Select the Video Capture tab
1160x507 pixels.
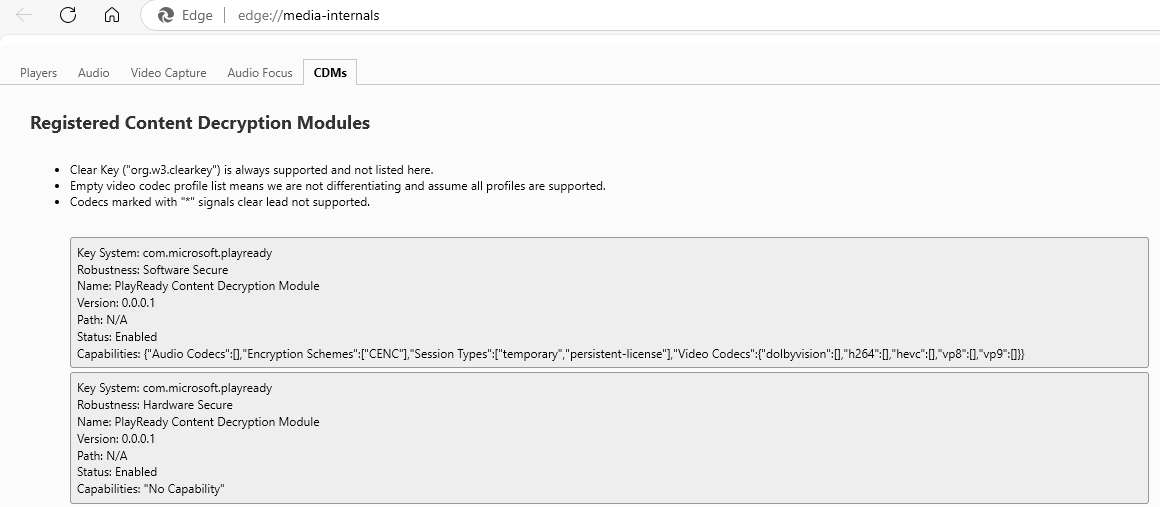tap(168, 72)
